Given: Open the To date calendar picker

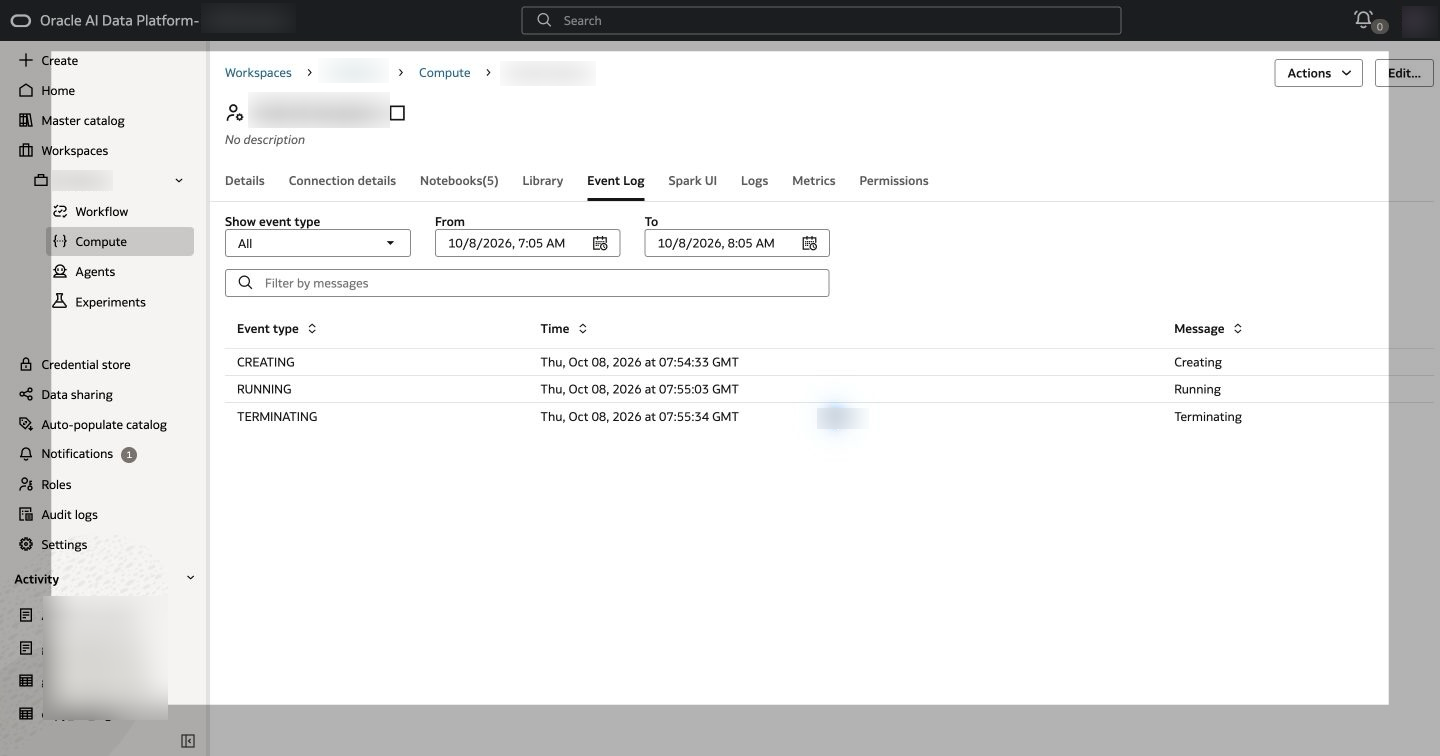Looking at the screenshot, I should [809, 243].
